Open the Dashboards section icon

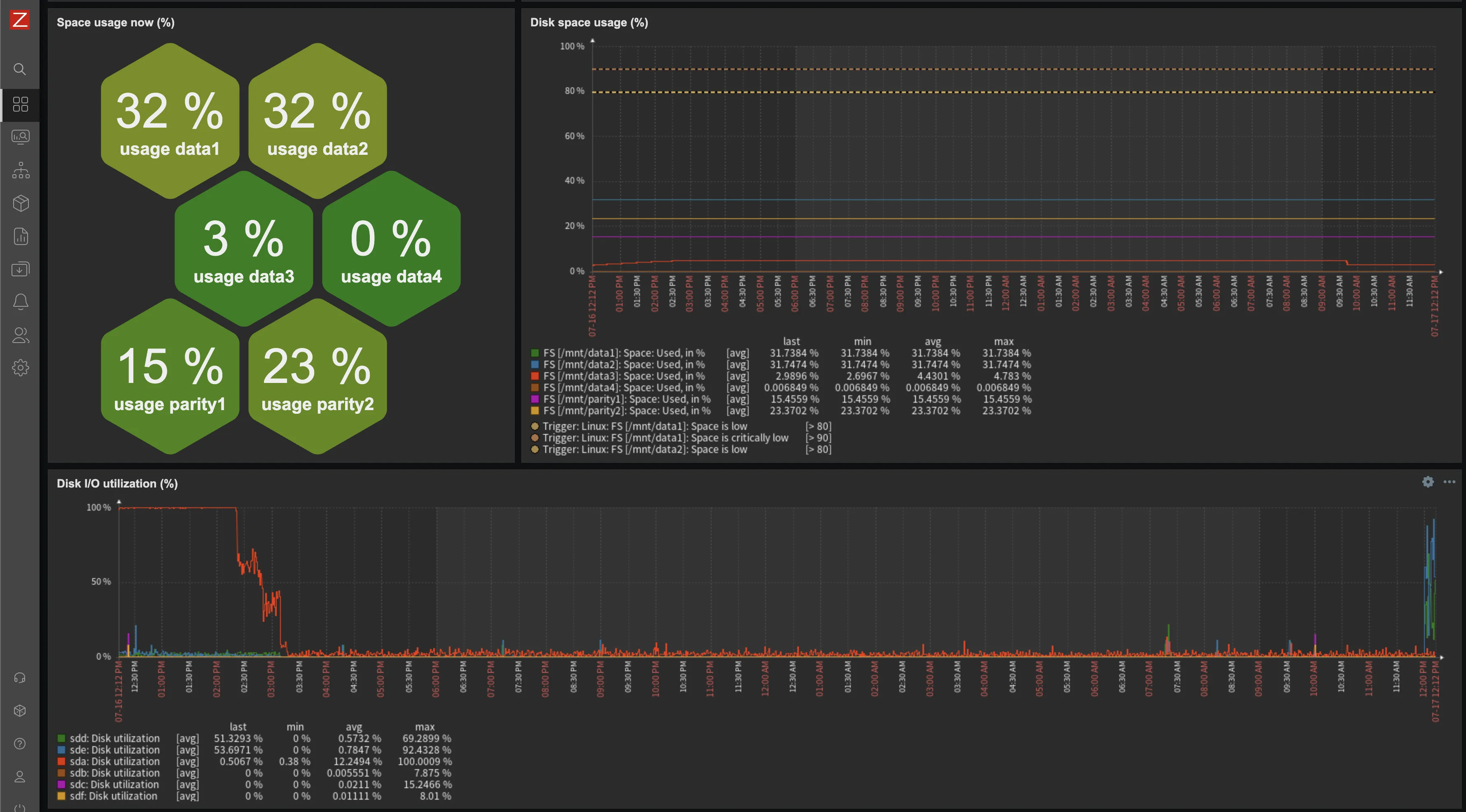[21, 104]
